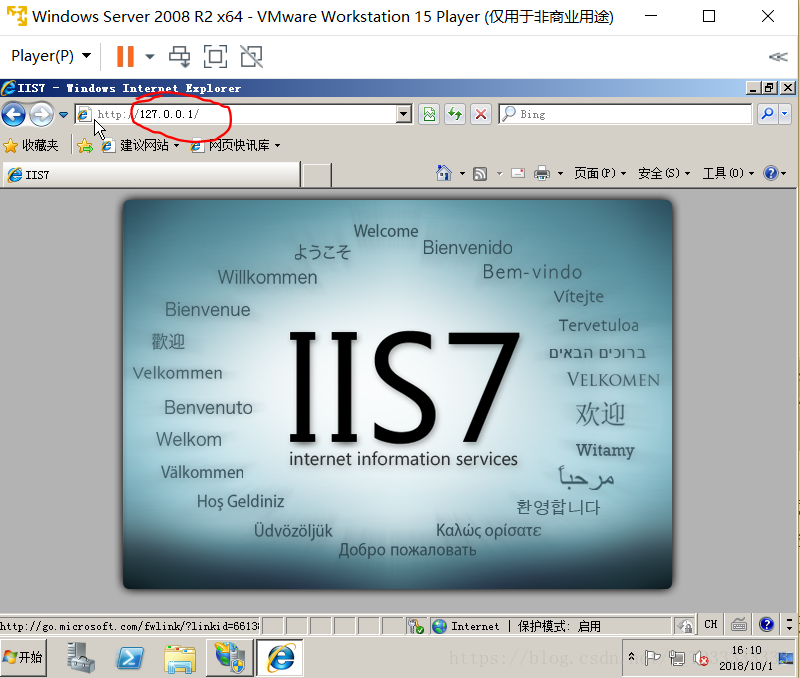Image resolution: width=800 pixels, height=678 pixels.
Task: Click the CH input language indicator
Action: pyautogui.click(x=711, y=624)
